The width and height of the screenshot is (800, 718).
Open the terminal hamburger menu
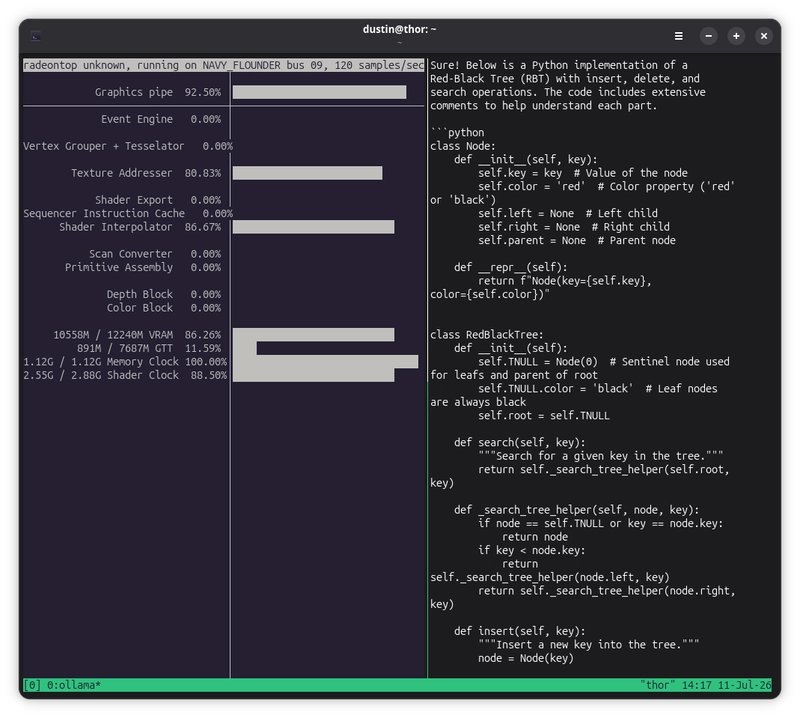click(679, 36)
